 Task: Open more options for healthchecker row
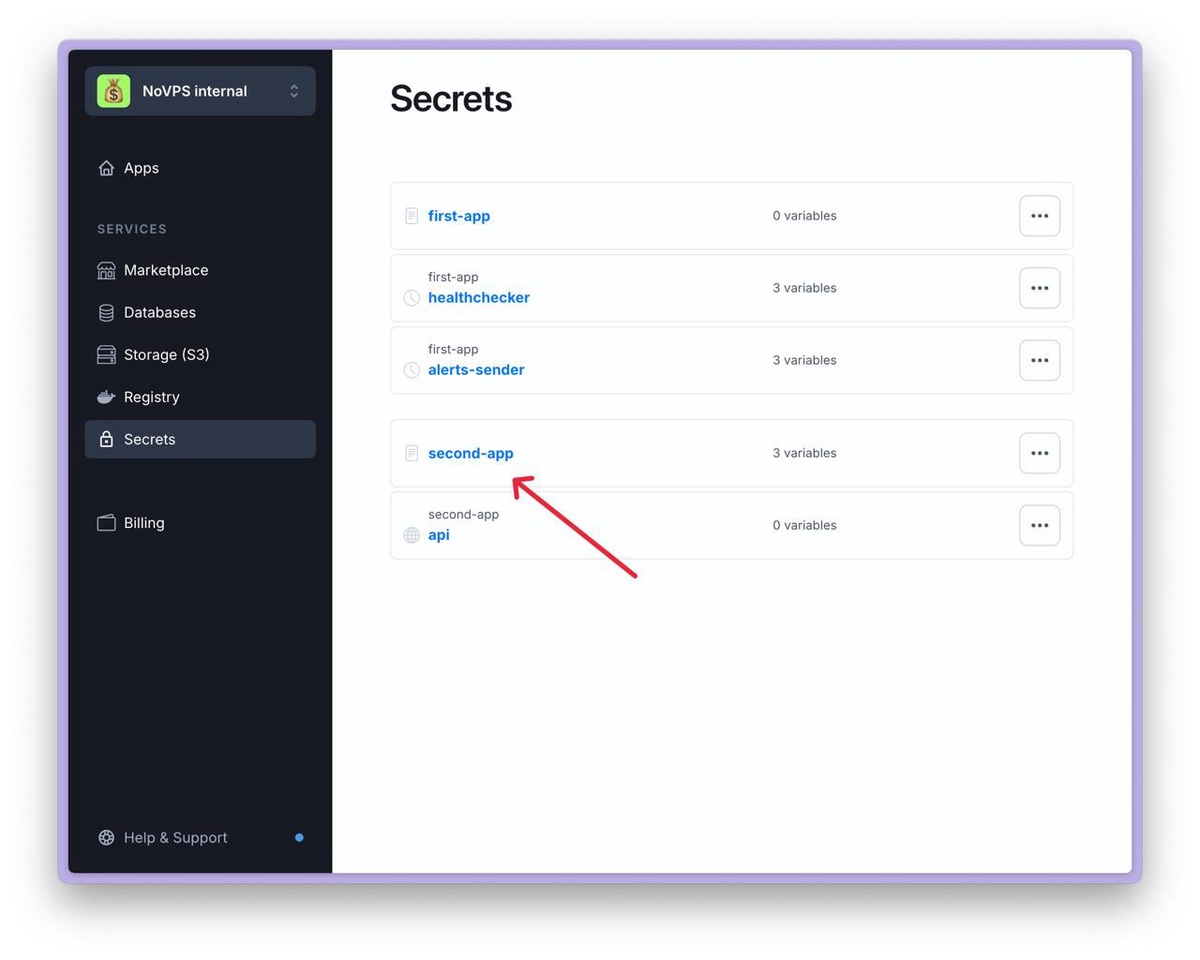(1039, 288)
